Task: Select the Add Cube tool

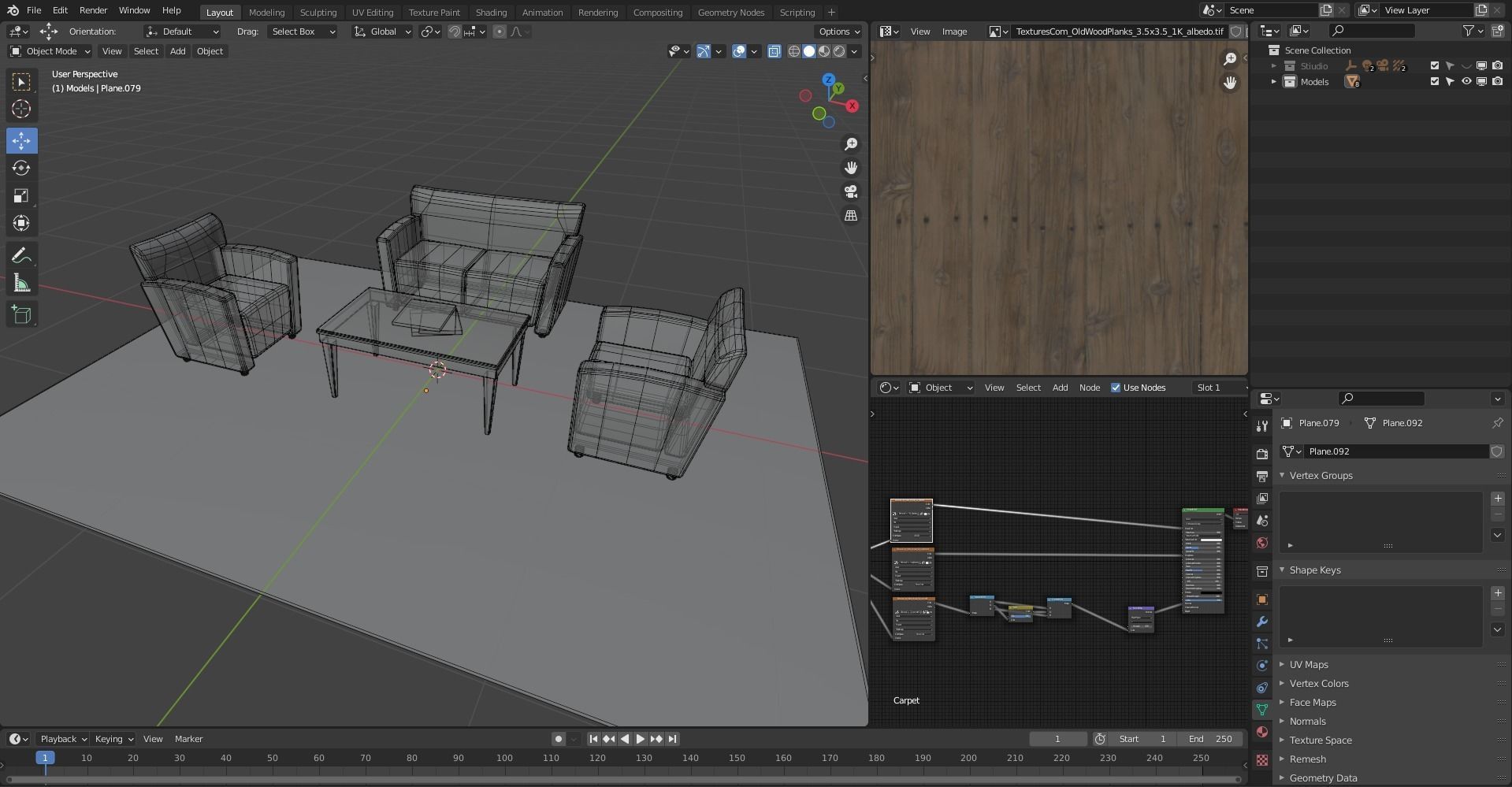Action: [21, 315]
